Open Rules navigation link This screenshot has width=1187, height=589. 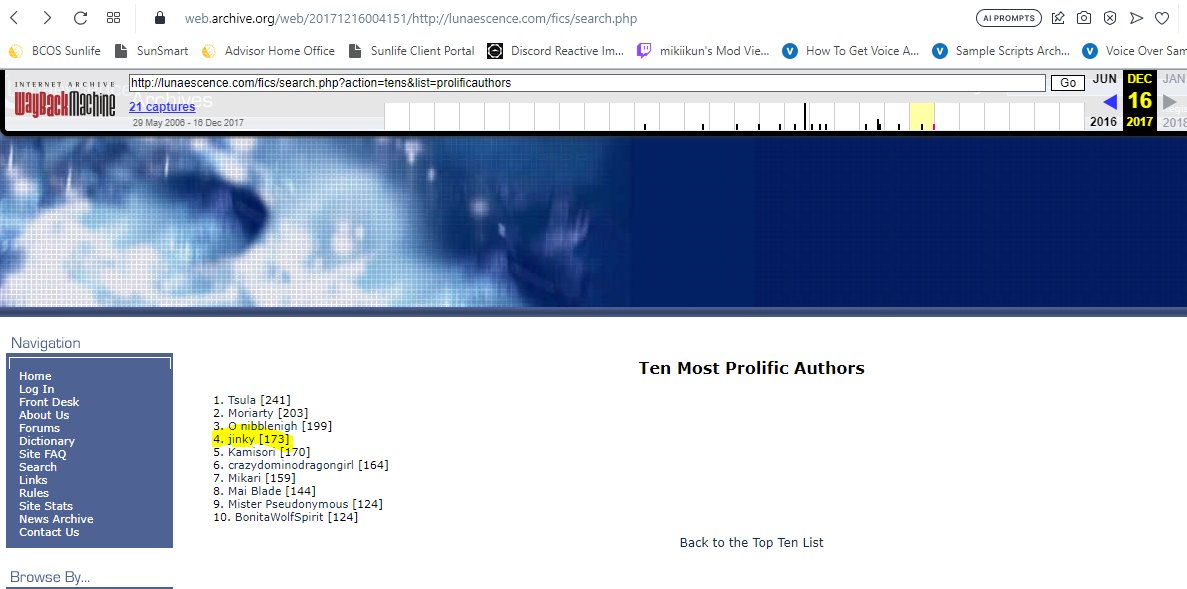[34, 493]
